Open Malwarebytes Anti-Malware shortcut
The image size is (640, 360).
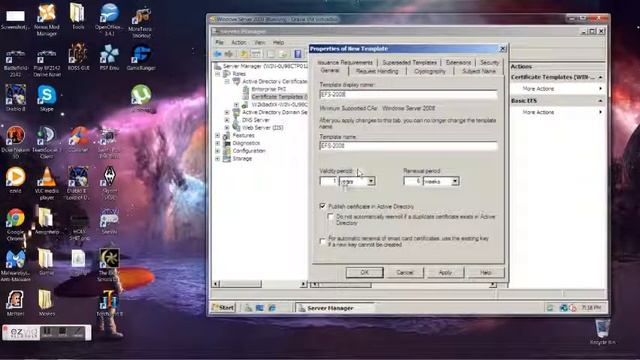[15, 265]
